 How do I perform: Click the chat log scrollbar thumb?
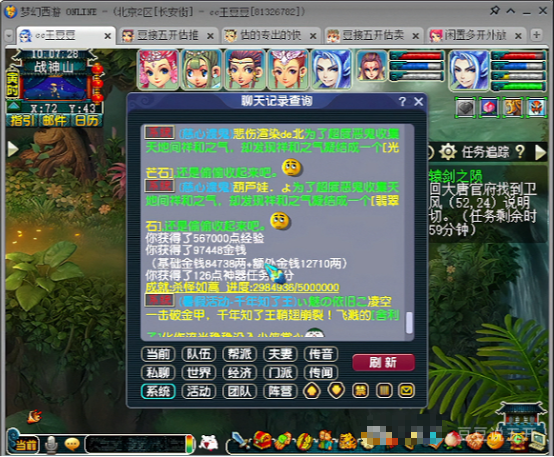409,322
